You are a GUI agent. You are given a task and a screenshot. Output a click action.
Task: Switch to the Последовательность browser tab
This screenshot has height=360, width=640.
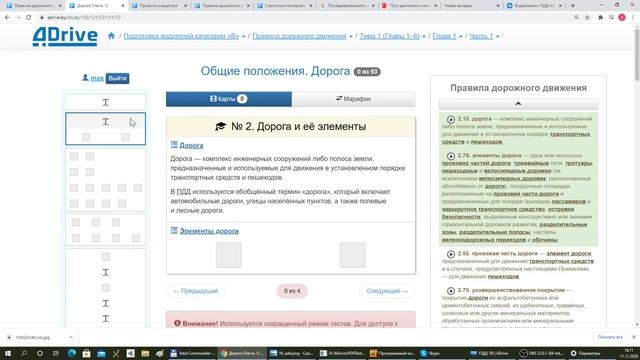347,6
